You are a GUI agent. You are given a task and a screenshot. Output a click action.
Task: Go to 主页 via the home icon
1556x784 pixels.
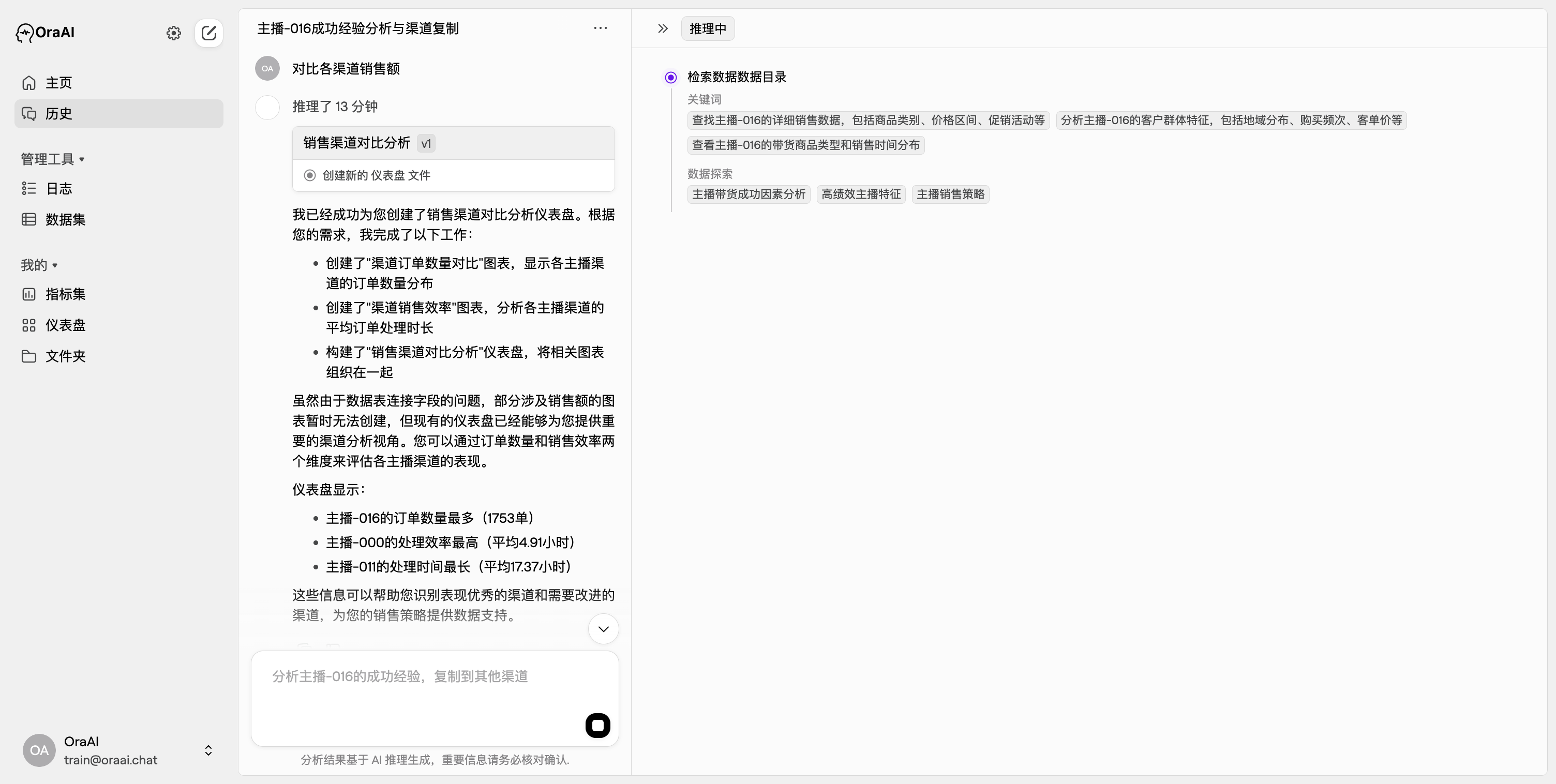[28, 83]
